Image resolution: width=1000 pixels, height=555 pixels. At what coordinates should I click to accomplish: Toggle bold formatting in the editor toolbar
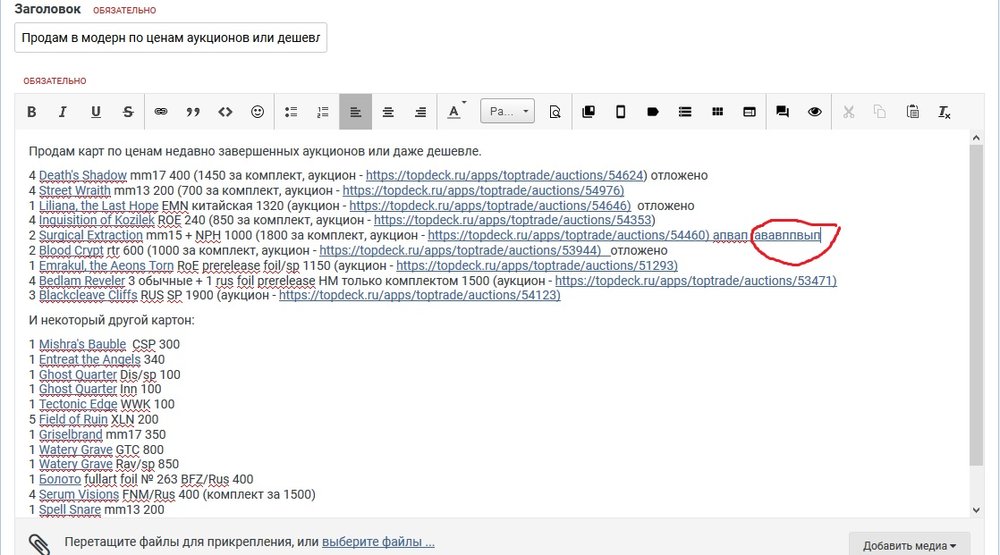pos(32,112)
